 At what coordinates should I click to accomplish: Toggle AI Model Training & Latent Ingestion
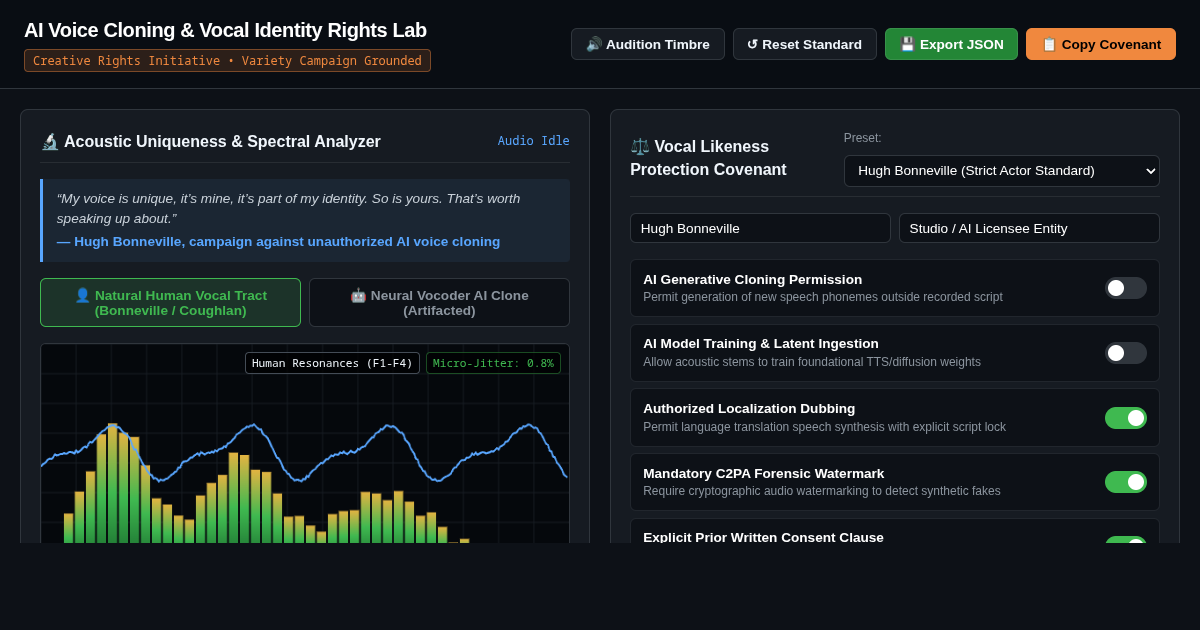pos(1126,353)
